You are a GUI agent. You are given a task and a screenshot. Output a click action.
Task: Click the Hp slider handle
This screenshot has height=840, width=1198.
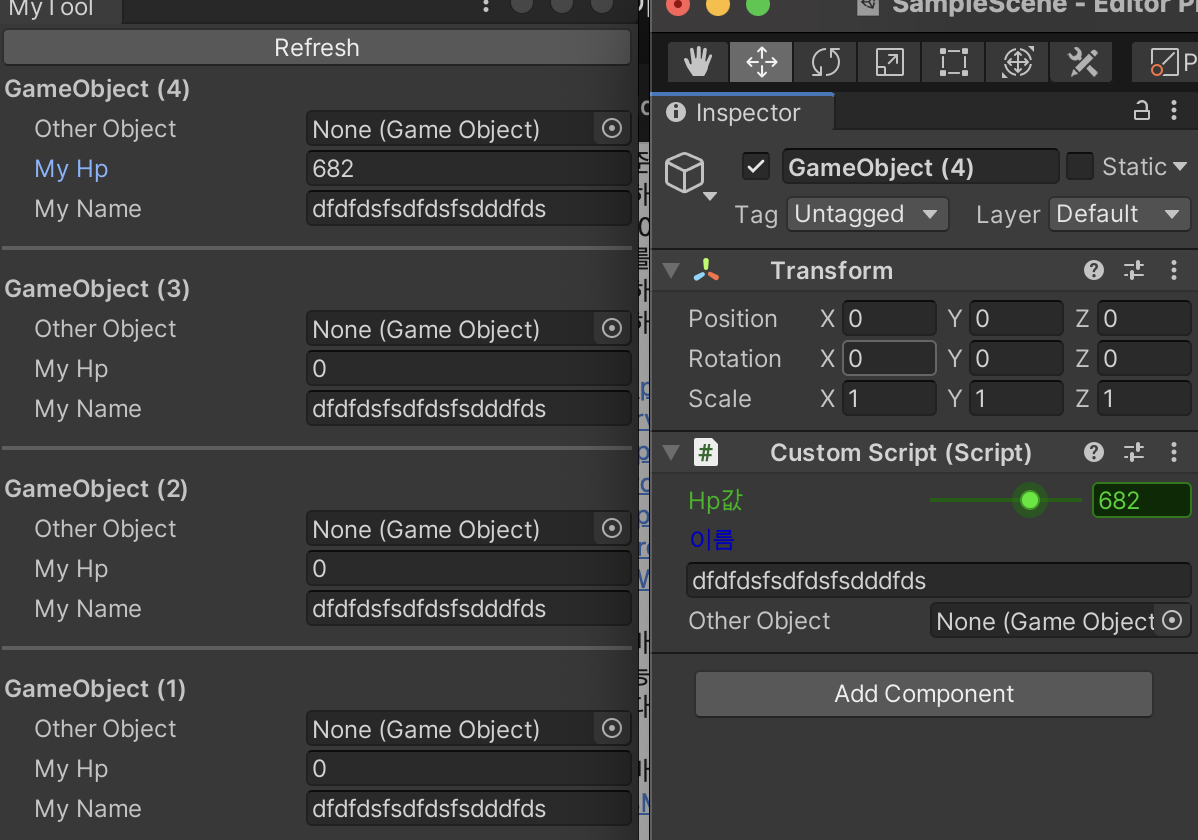pos(1030,500)
